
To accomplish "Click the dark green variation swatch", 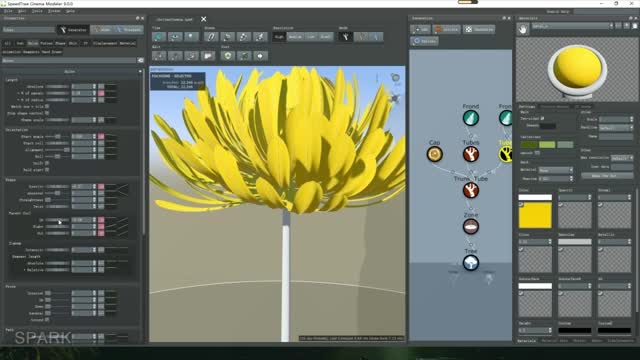I will (529, 144).
